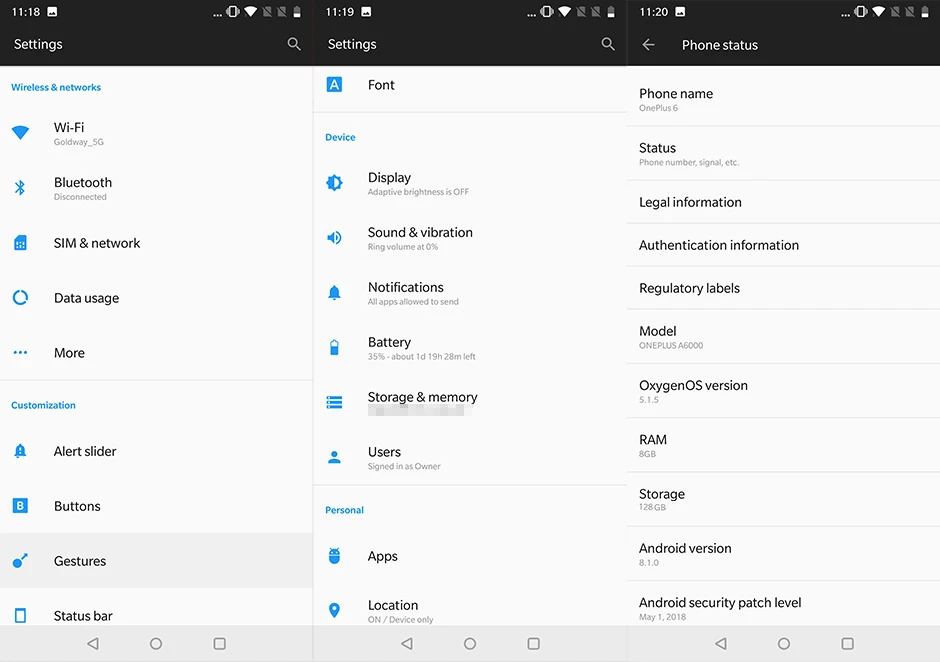Screen dimensions: 940x662
Task: Tap the search icon in middle Settings screen
Action: pyautogui.click(x=608, y=44)
